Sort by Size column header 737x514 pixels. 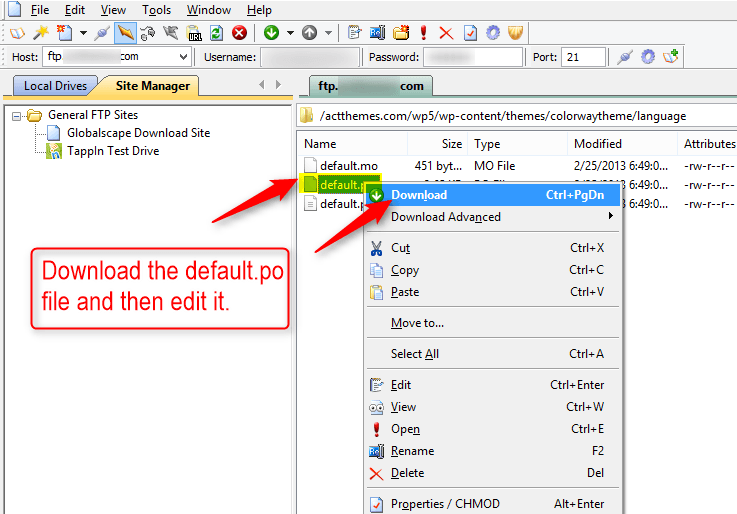coord(437,144)
